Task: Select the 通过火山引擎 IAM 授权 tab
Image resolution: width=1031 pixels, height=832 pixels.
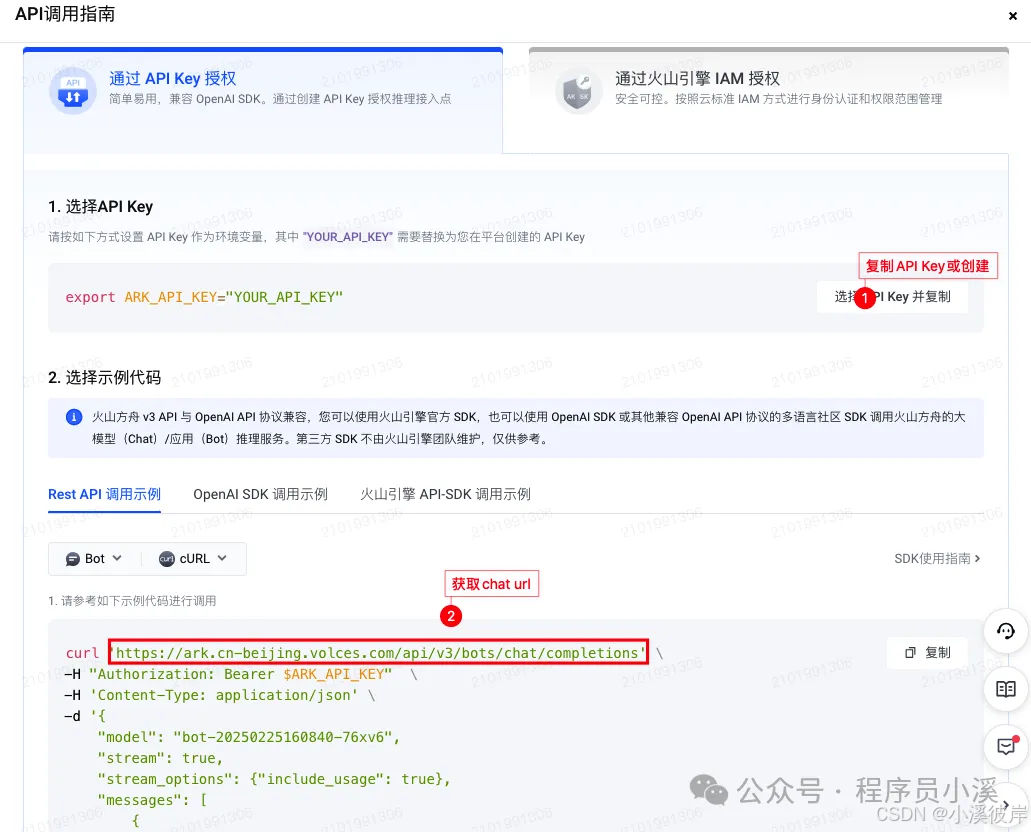Action: click(x=769, y=100)
